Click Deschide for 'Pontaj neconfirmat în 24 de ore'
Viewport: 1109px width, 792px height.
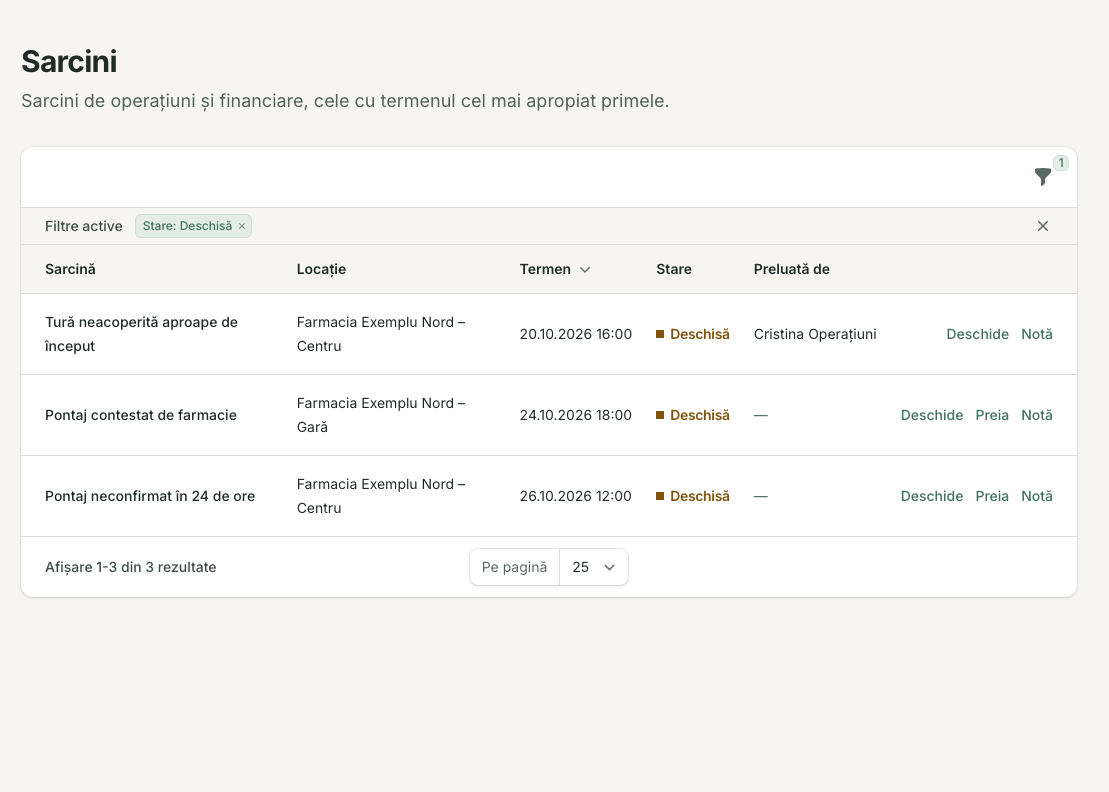point(931,496)
